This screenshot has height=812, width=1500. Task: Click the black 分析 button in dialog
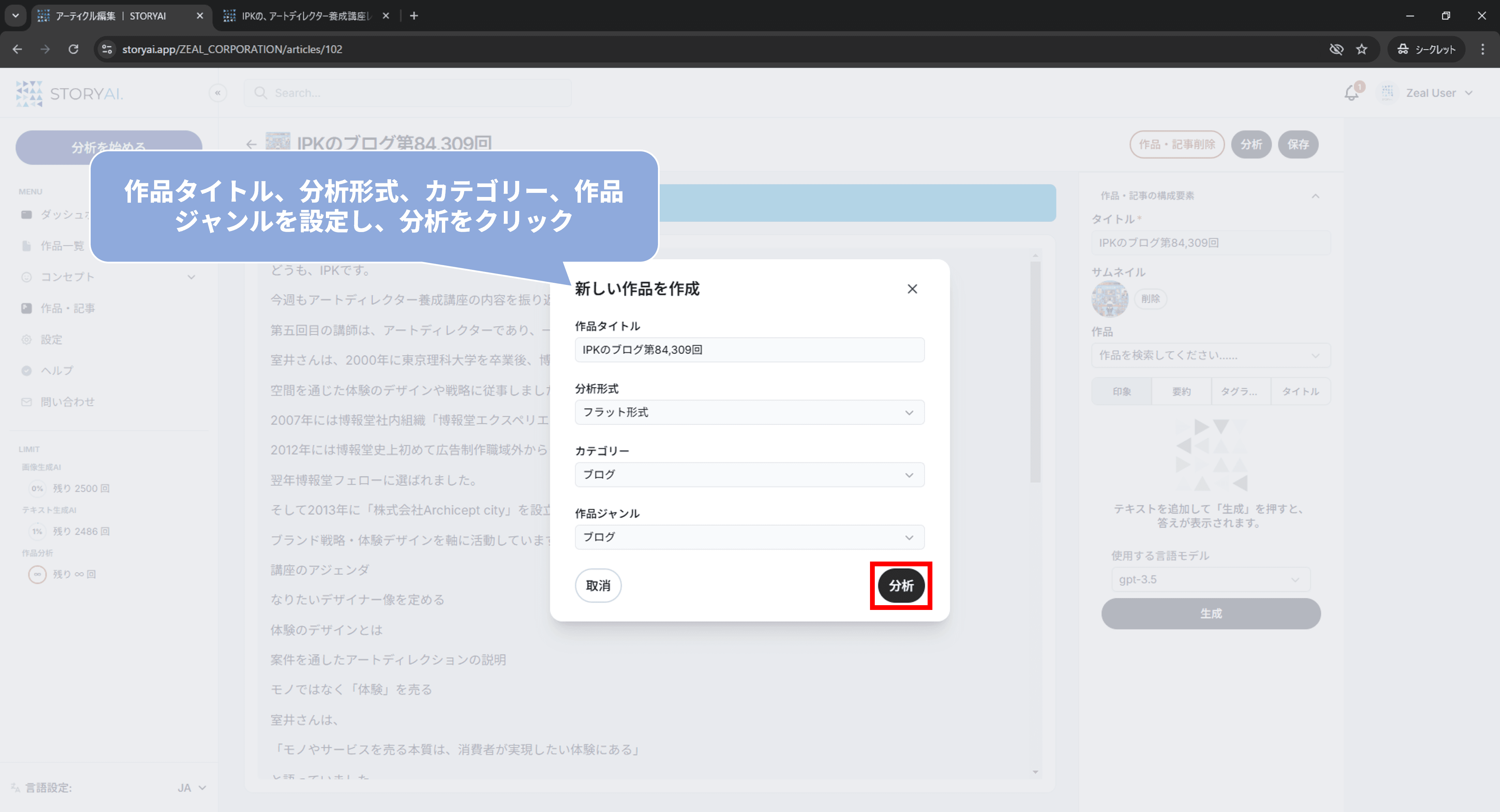901,585
